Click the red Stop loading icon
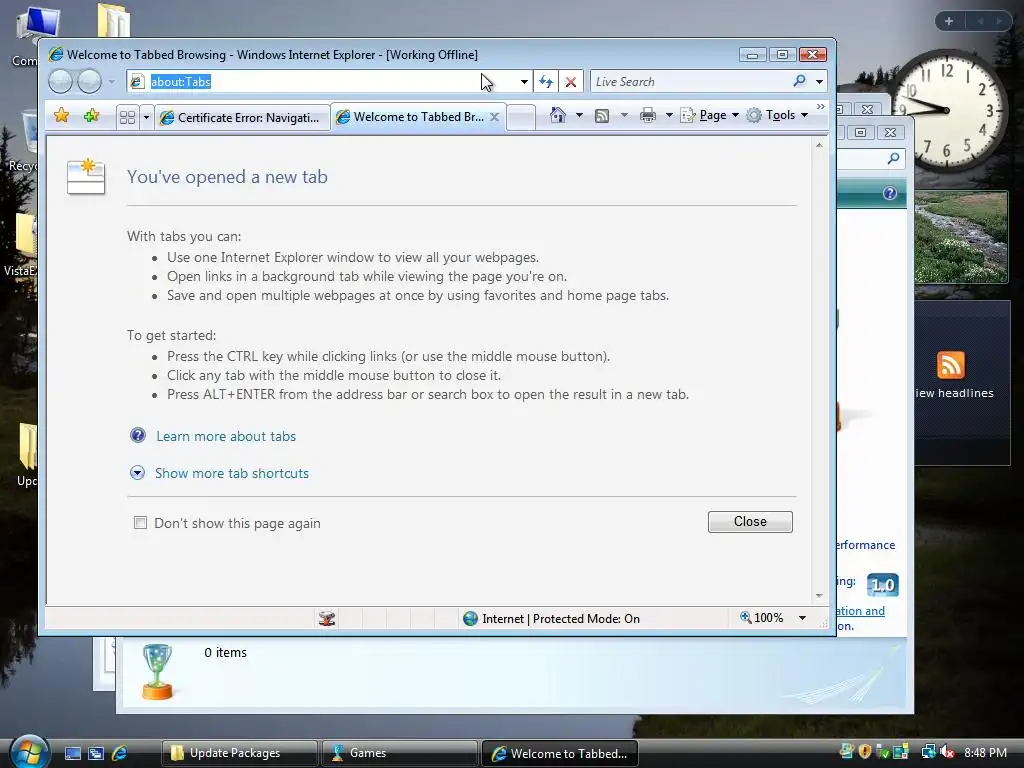This screenshot has height=768, width=1024. (571, 82)
